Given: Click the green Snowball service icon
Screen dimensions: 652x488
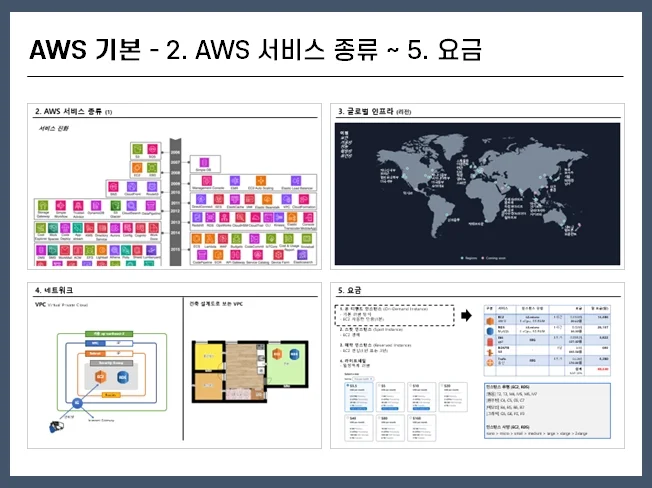Looking at the screenshot, I should [x=307, y=239].
